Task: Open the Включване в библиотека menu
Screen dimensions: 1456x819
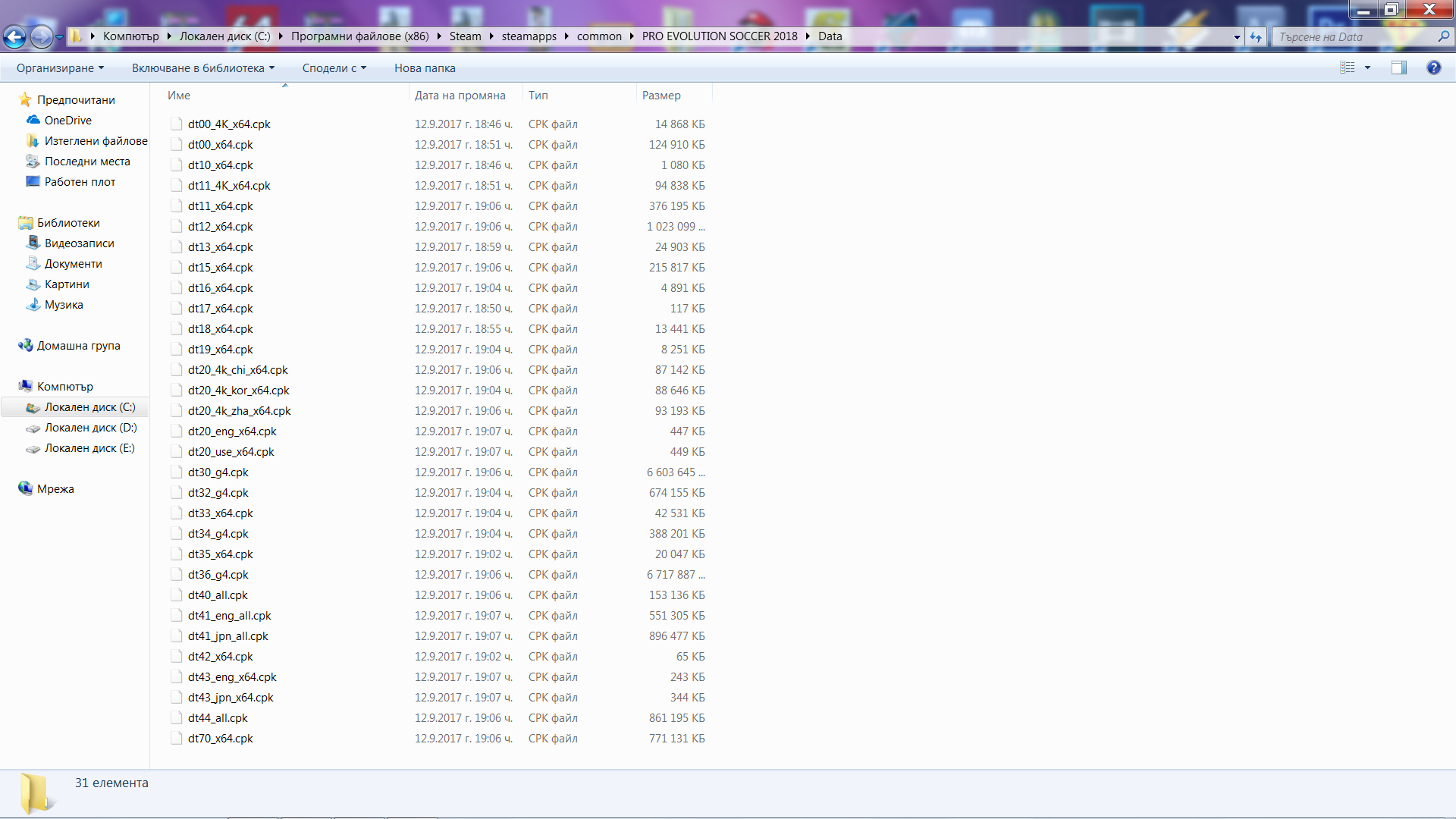Action: coord(202,68)
